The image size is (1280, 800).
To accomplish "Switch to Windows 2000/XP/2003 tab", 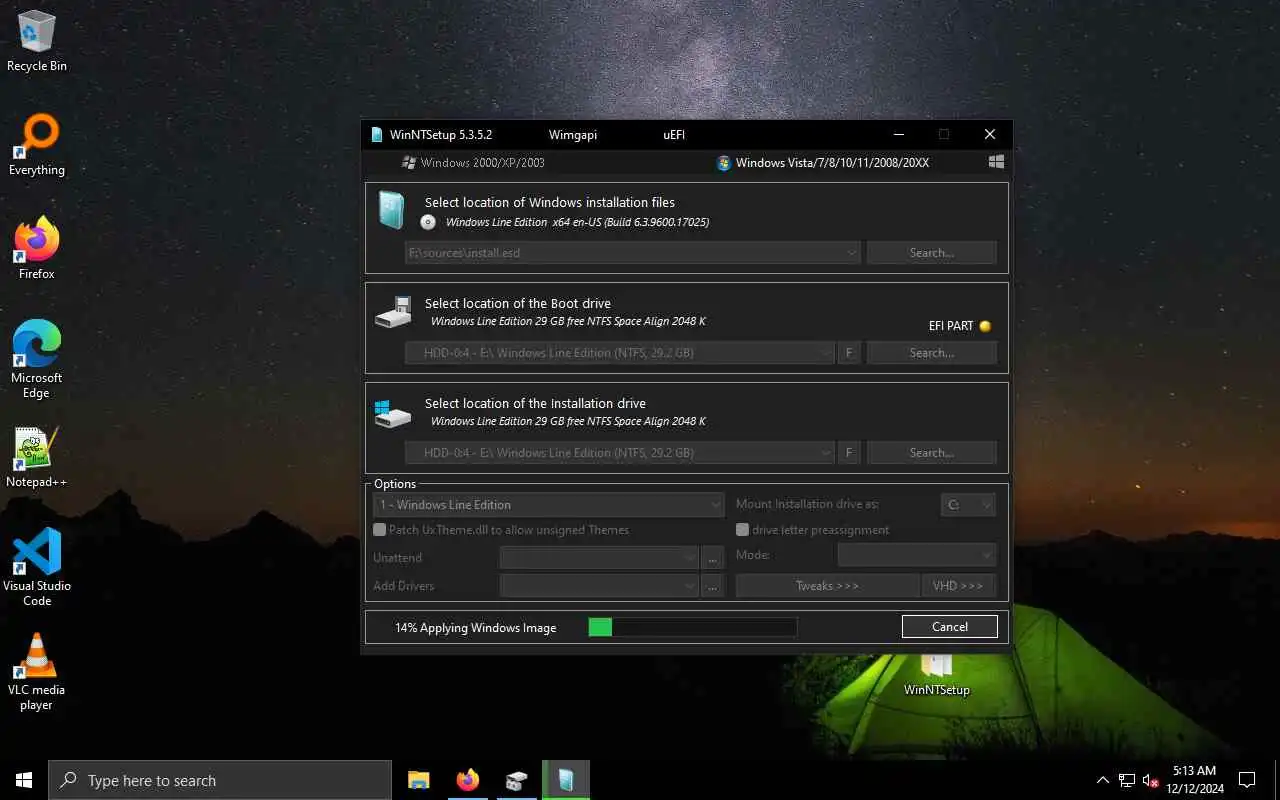I will point(473,162).
